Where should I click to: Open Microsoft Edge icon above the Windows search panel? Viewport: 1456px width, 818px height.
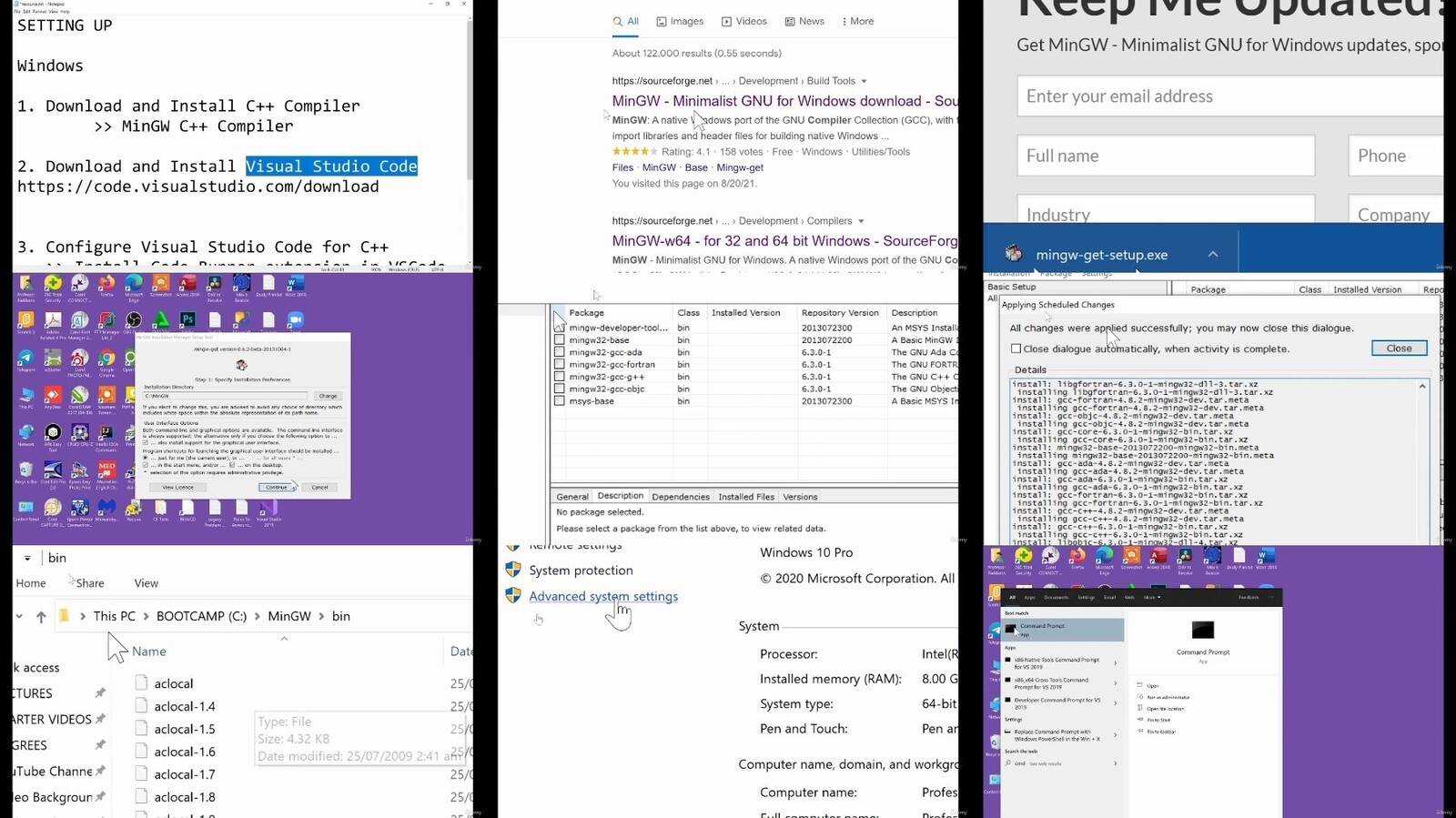[x=1104, y=555]
